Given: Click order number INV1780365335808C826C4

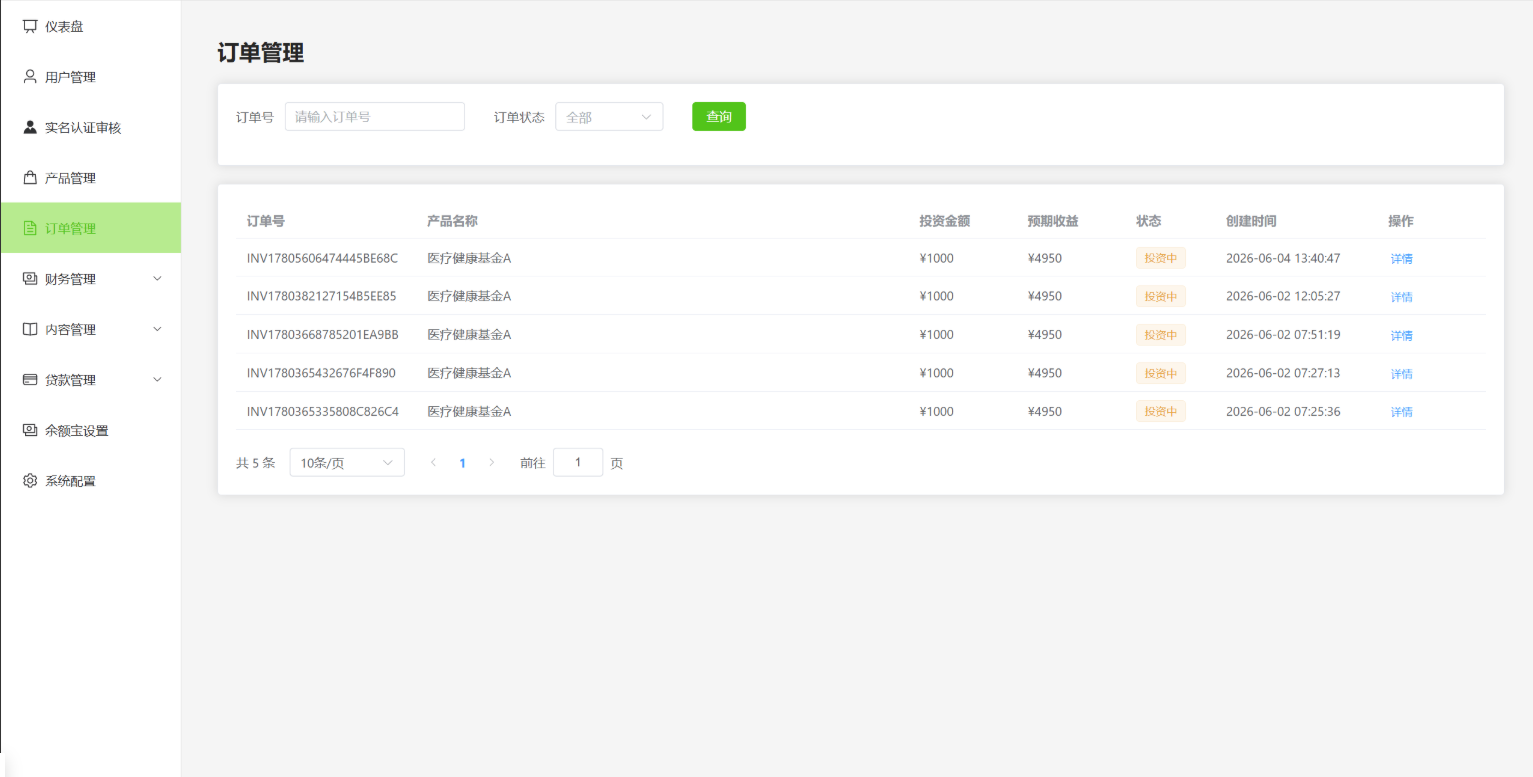Looking at the screenshot, I should pos(323,411).
